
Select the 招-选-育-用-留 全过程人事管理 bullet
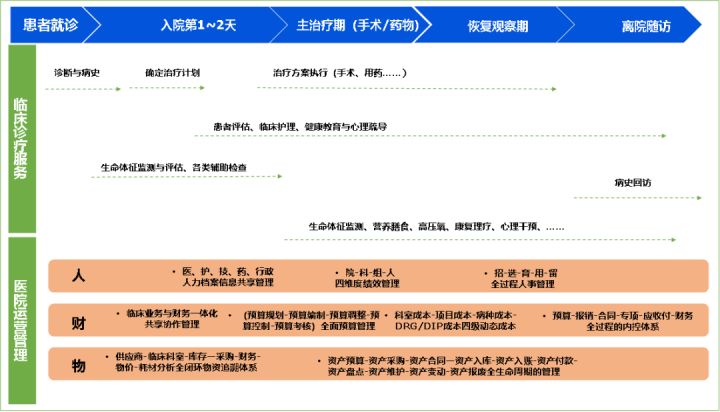[x=521, y=278]
